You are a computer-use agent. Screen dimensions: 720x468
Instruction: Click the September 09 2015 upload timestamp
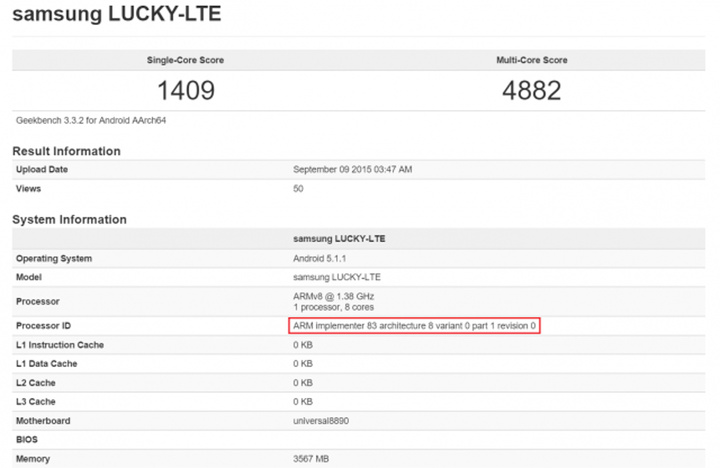click(352, 170)
